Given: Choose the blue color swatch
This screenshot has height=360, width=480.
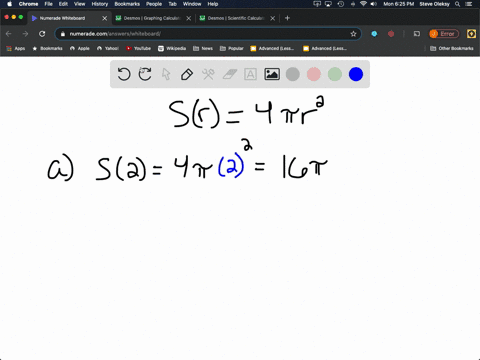Looking at the screenshot, I should coord(356,74).
